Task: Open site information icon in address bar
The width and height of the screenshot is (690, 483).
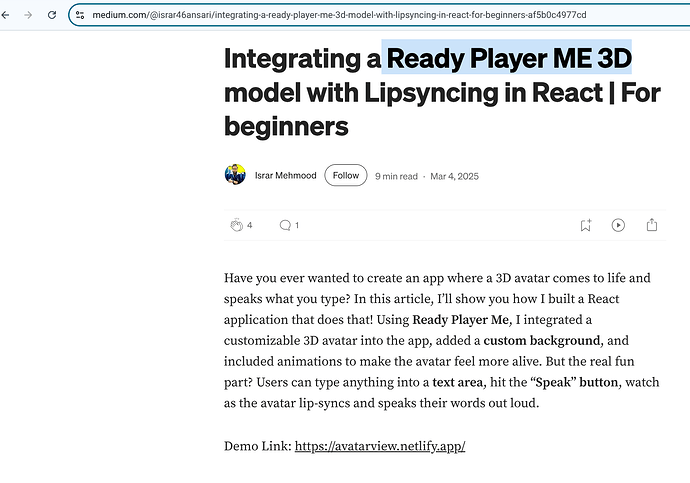Action: click(80, 16)
